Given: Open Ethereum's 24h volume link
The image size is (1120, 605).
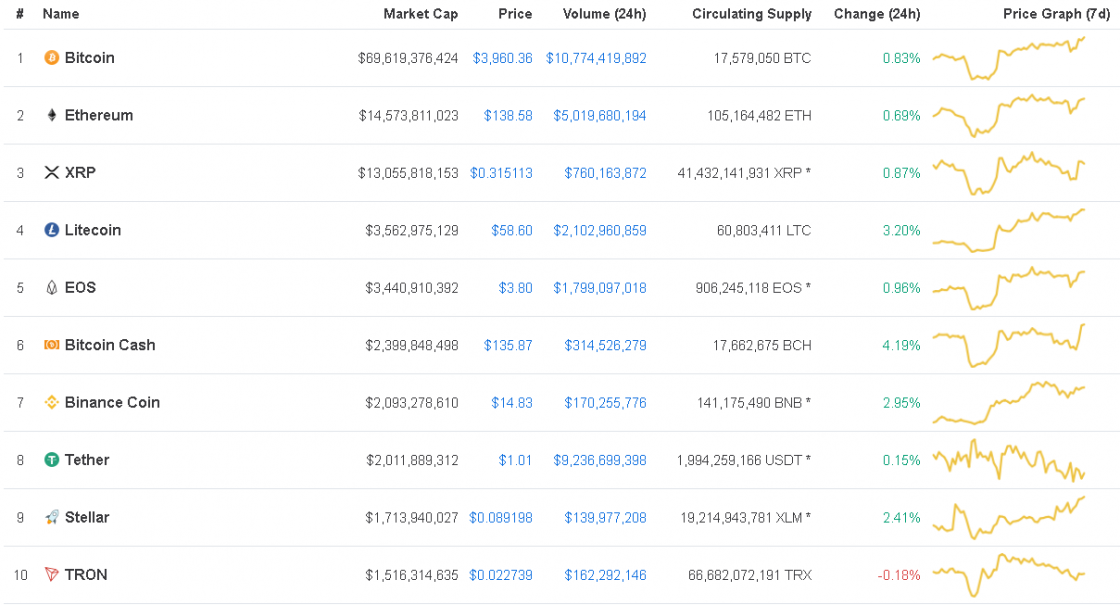Looking at the screenshot, I should [x=598, y=115].
